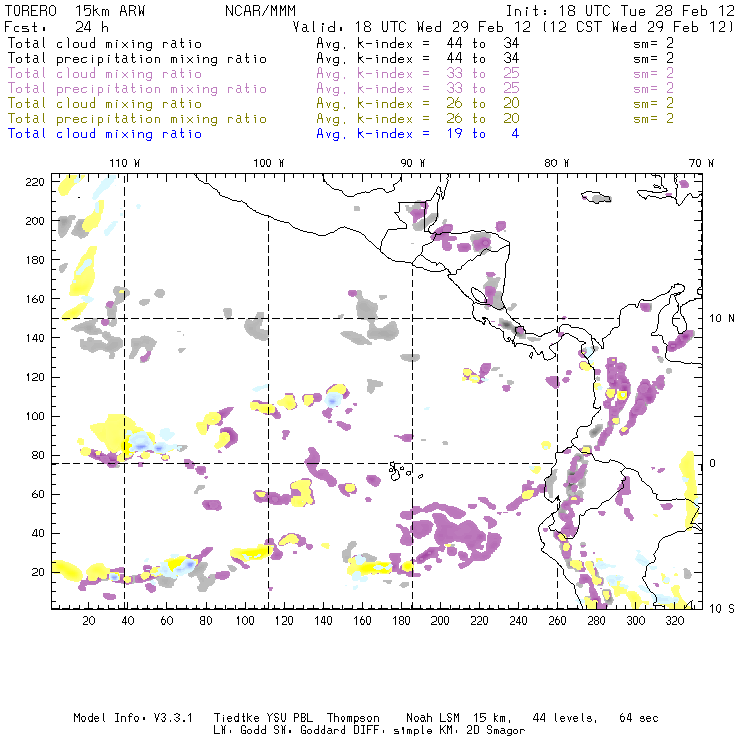Click the "(12 CST Wed 29 Feb 12)" text

638,27
